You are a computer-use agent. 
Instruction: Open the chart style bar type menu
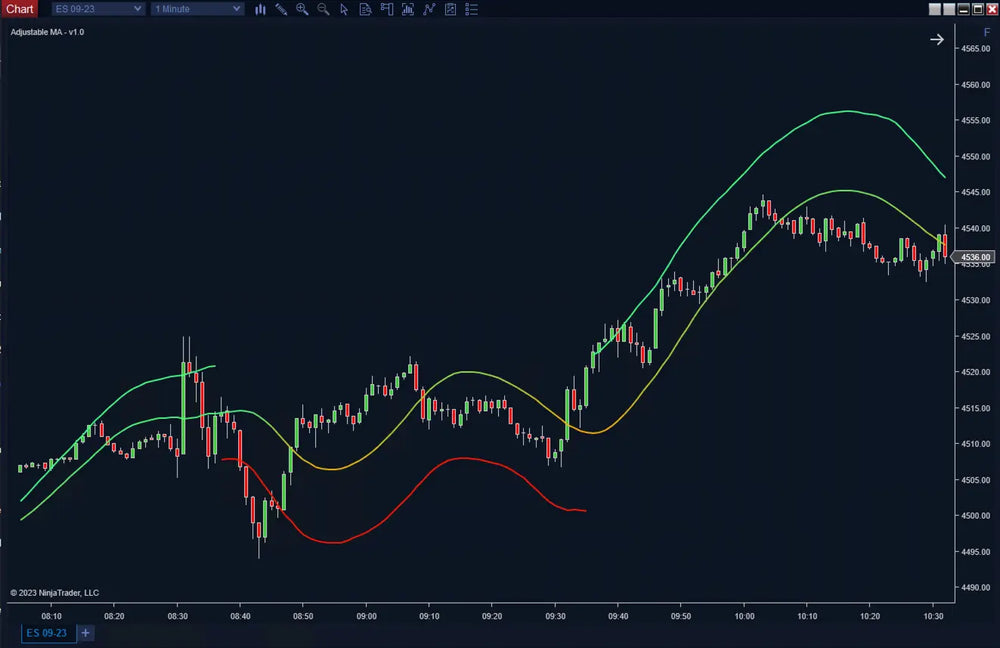(260, 9)
